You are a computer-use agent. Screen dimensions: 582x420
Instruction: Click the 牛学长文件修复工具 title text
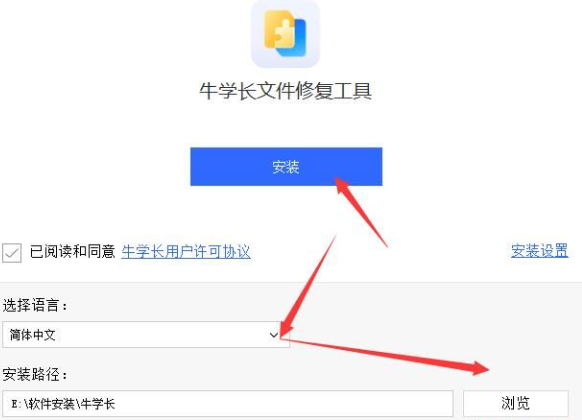[285, 91]
